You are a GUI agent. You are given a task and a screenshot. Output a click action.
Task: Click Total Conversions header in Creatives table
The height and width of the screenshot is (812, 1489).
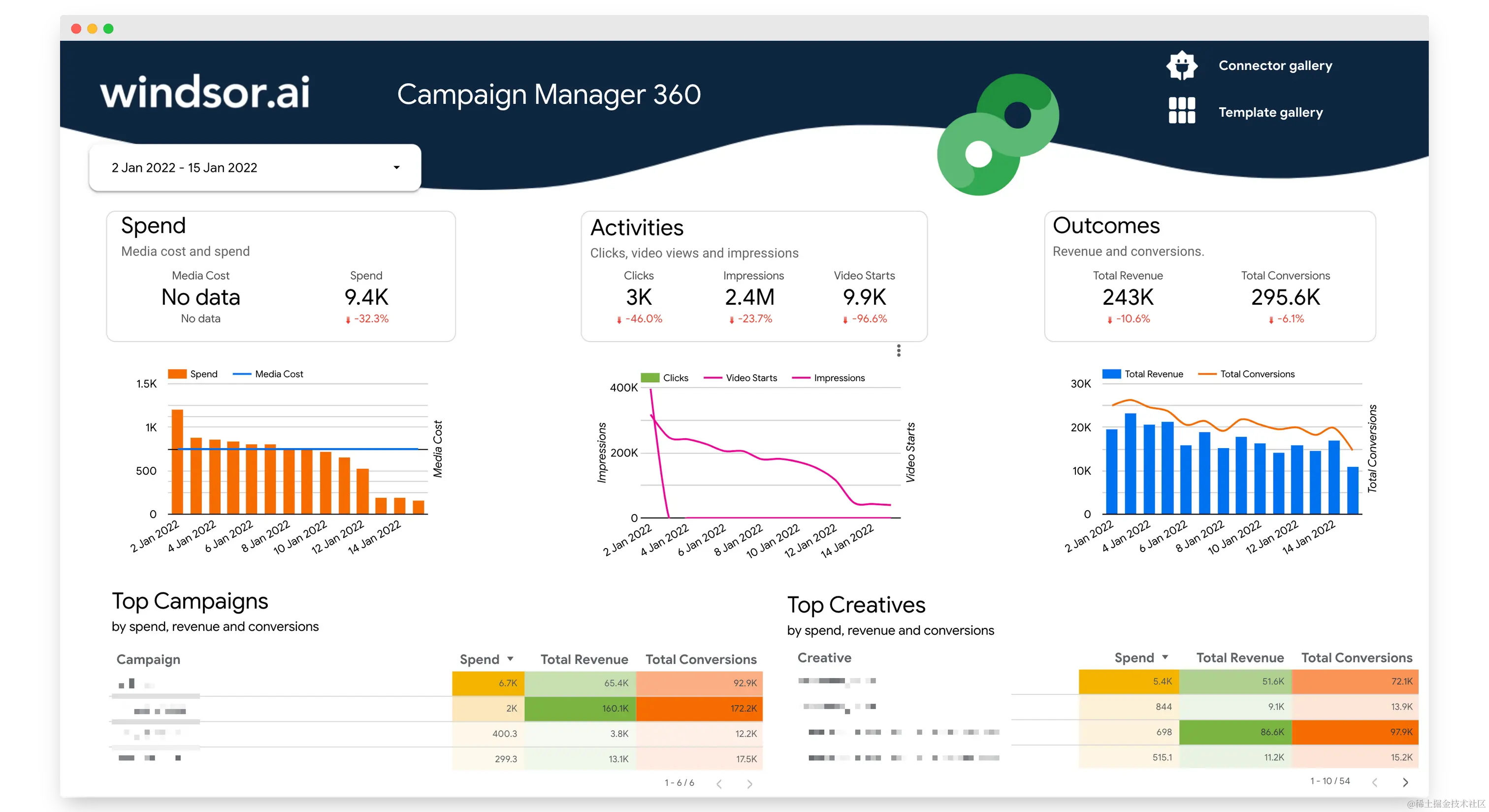tap(1356, 658)
